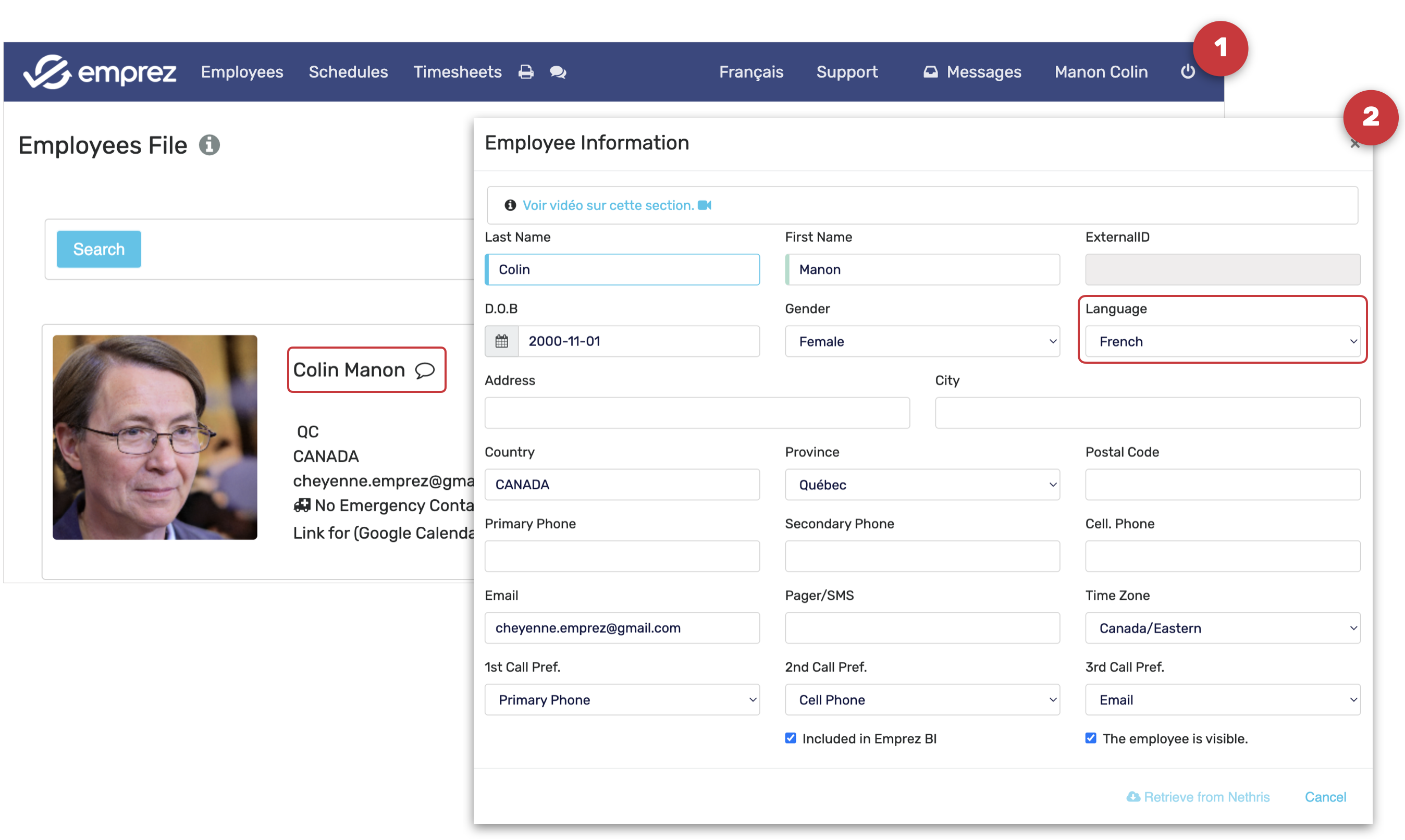
Task: Click the video camera icon in section banner
Action: (705, 205)
